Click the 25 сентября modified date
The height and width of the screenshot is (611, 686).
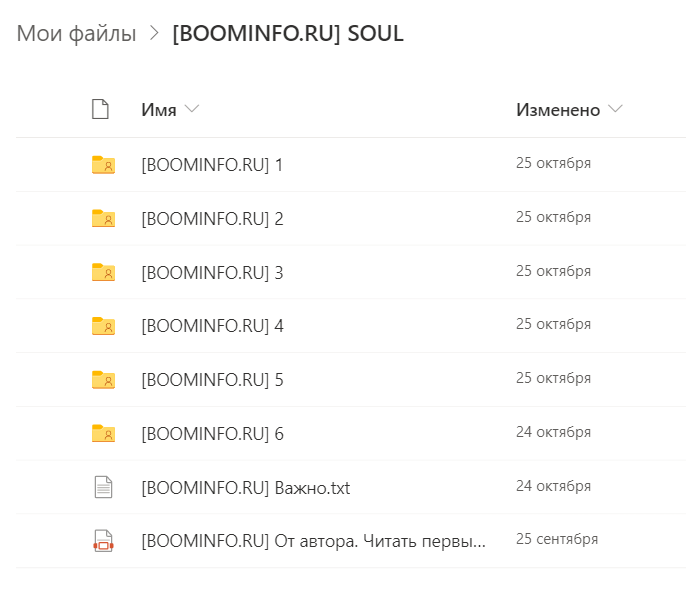(556, 539)
